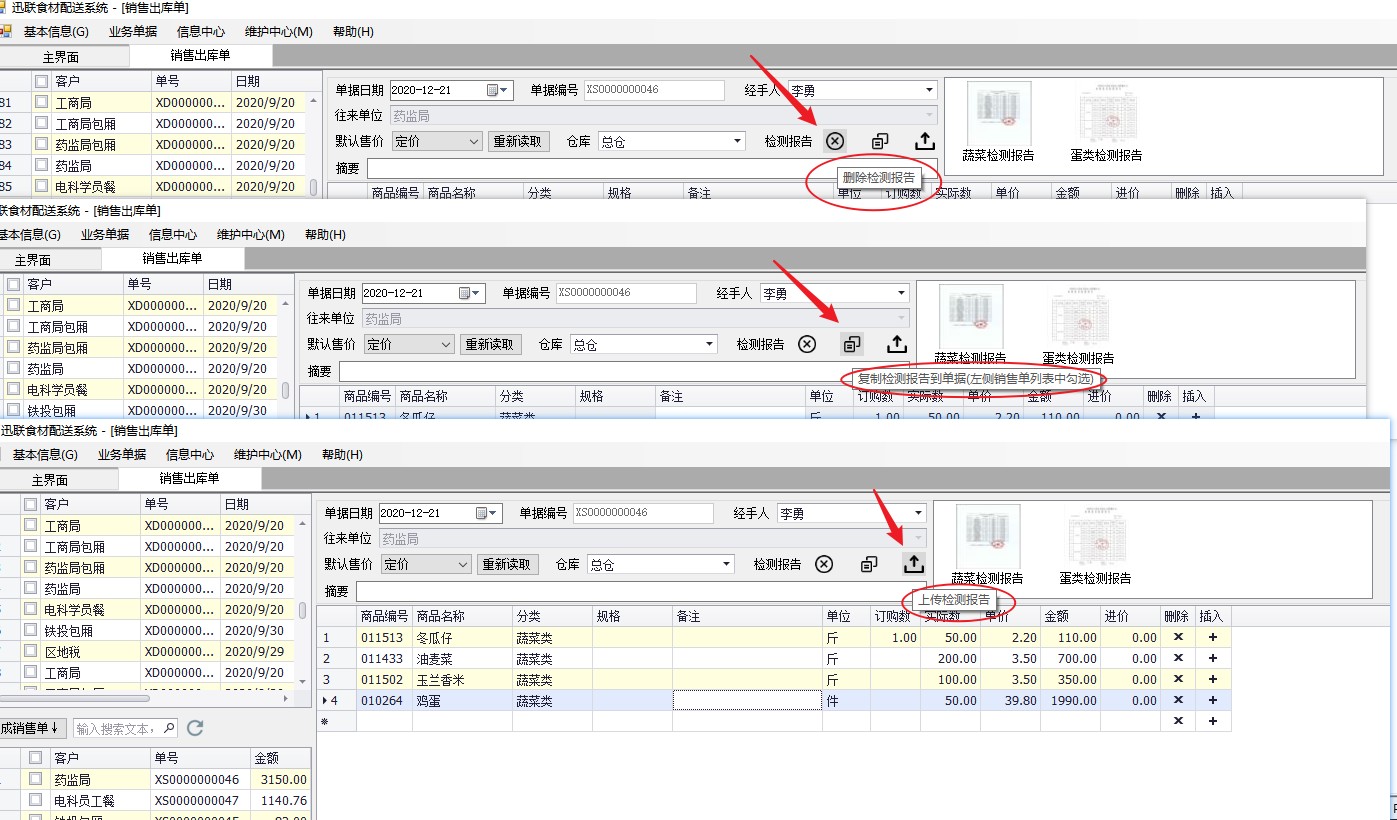Open calendar icon of 单据日期 in bottom window
The image size is (1397, 820).
click(482, 513)
